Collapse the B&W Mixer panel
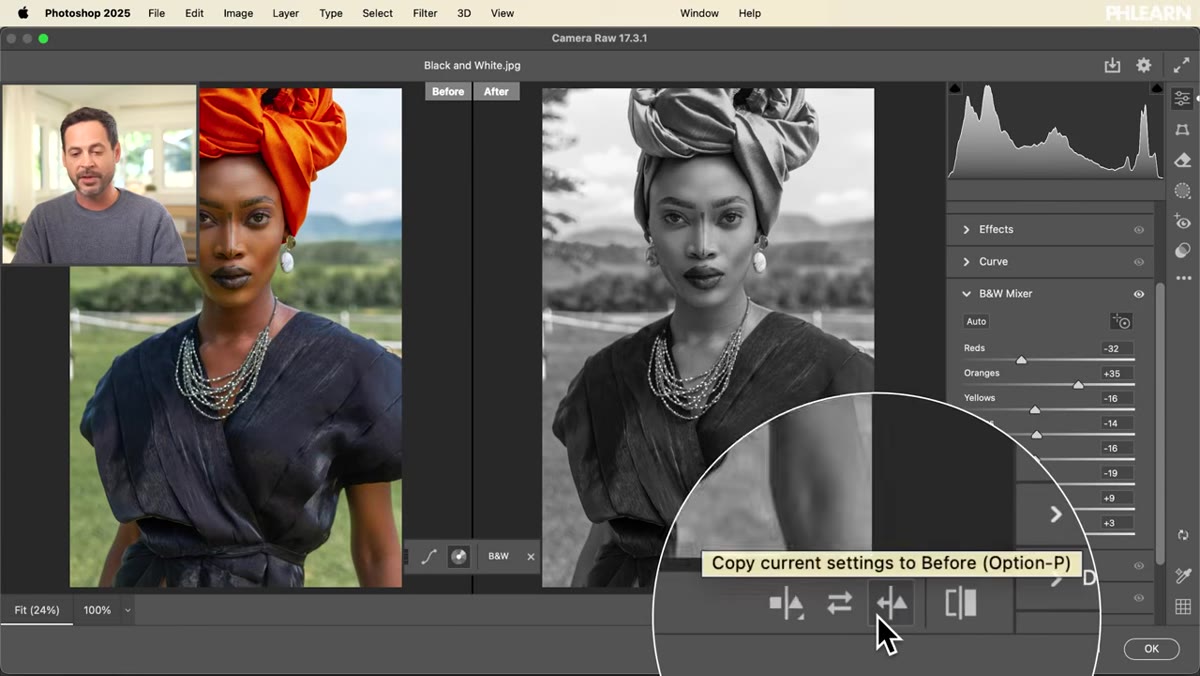The height and width of the screenshot is (676, 1200). pyautogui.click(x=966, y=294)
